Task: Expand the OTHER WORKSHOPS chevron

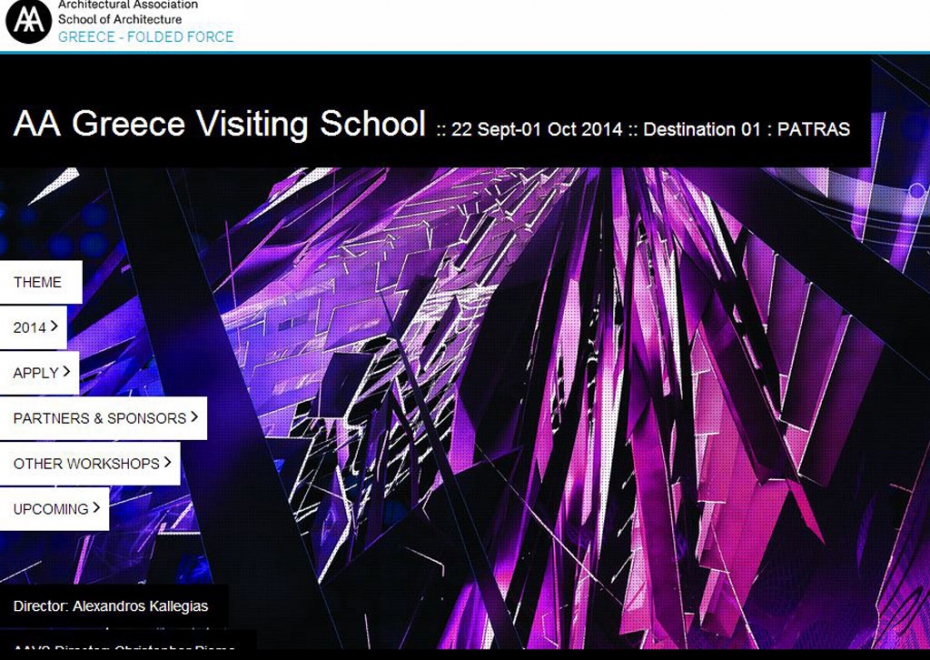Action: pos(167,463)
